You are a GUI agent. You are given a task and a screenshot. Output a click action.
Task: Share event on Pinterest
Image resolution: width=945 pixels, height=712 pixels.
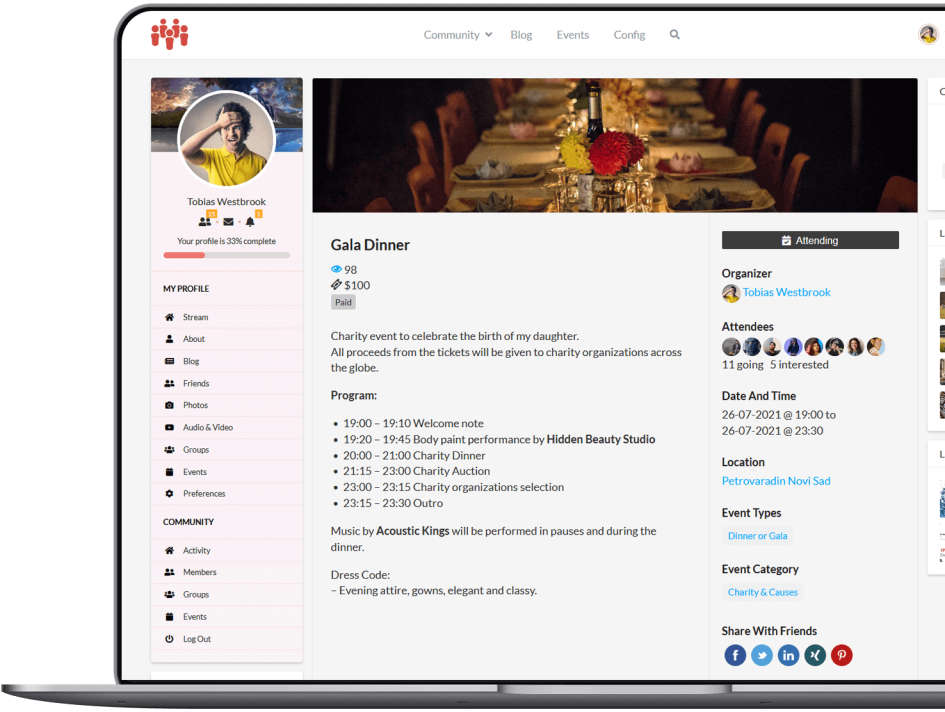(x=841, y=655)
